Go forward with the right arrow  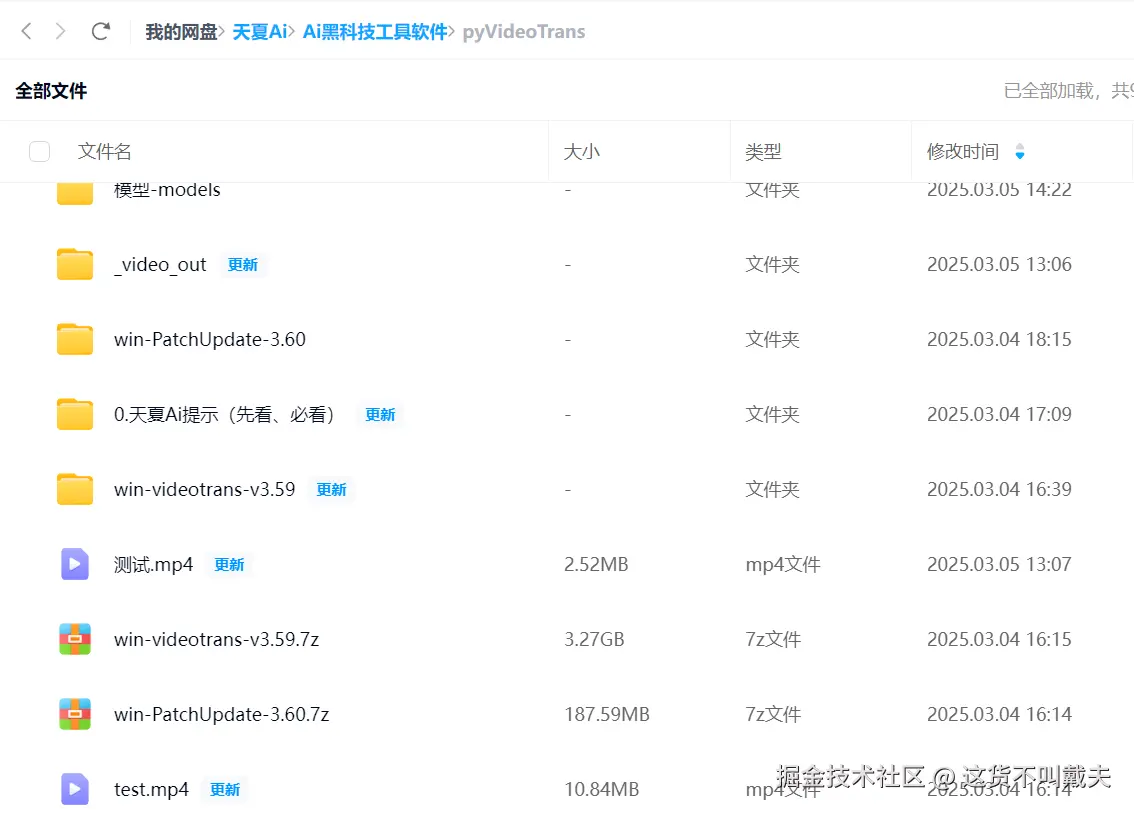pyautogui.click(x=61, y=31)
